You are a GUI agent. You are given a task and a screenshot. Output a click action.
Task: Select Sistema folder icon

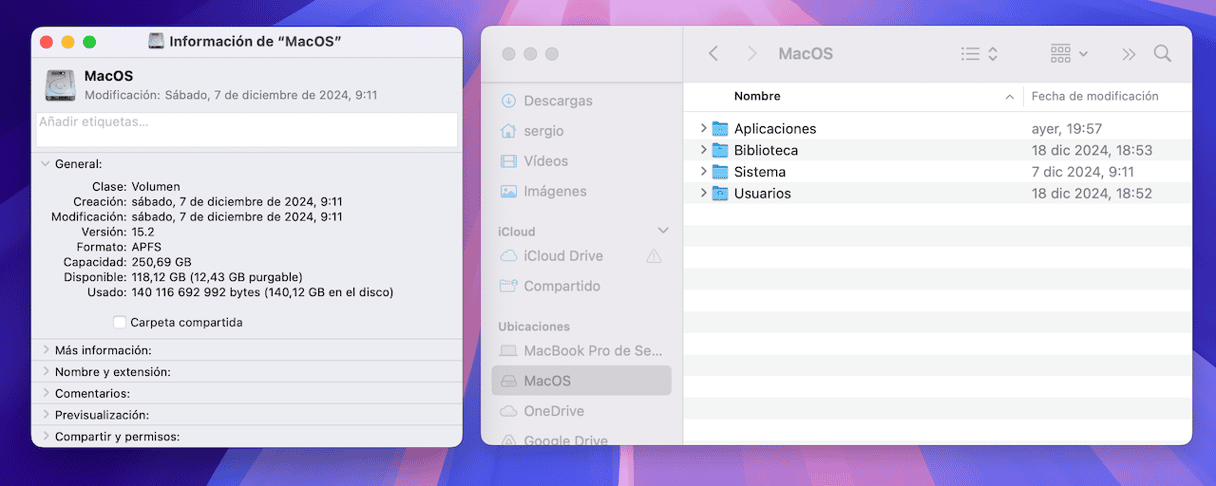pyautogui.click(x=720, y=172)
